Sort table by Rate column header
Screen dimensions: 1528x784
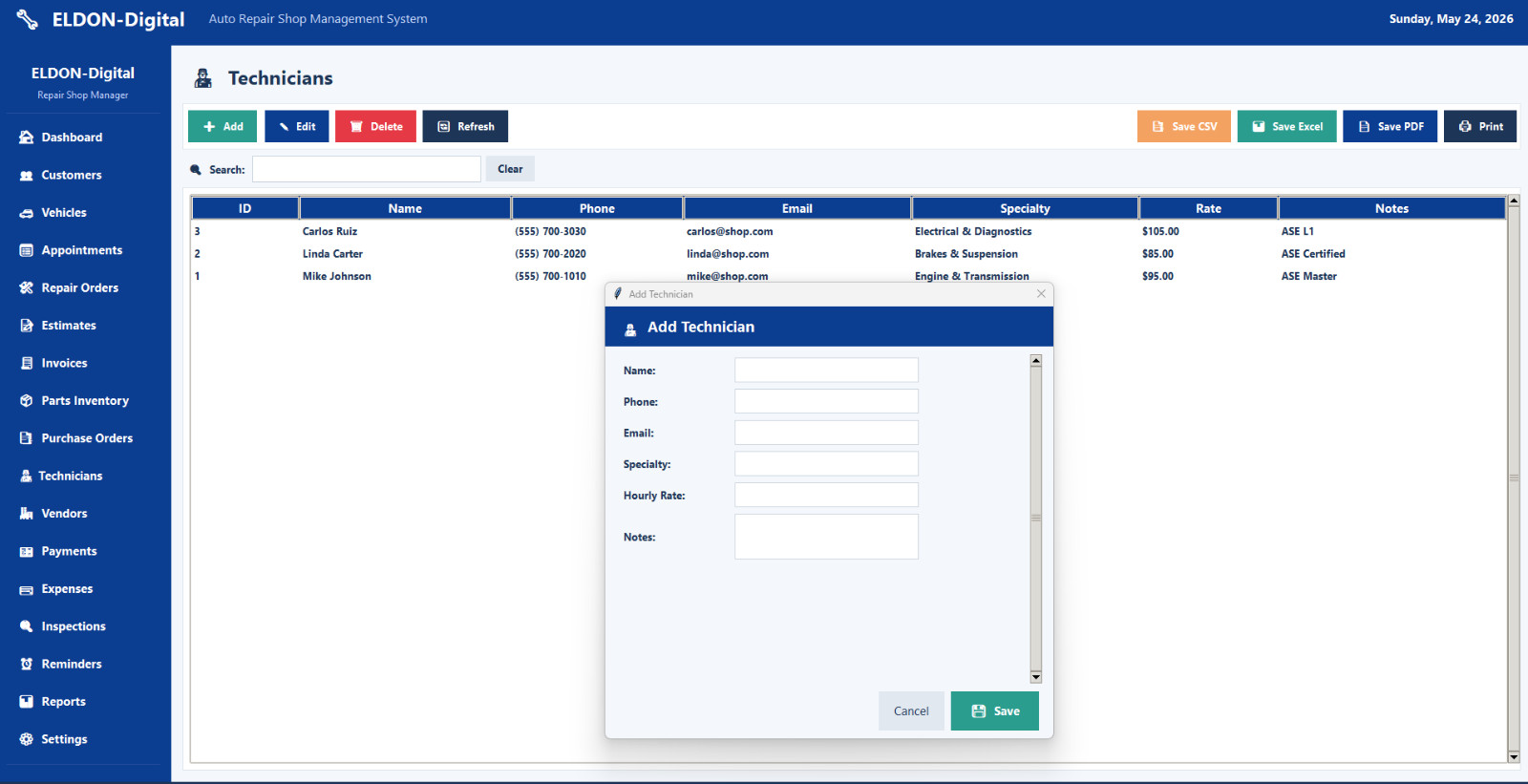[1208, 208]
